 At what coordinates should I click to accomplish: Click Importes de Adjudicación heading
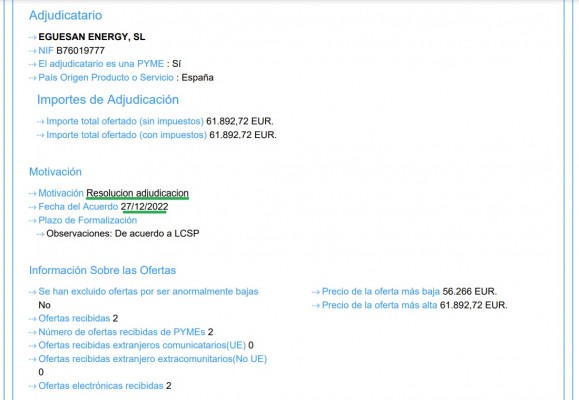(x=108, y=100)
